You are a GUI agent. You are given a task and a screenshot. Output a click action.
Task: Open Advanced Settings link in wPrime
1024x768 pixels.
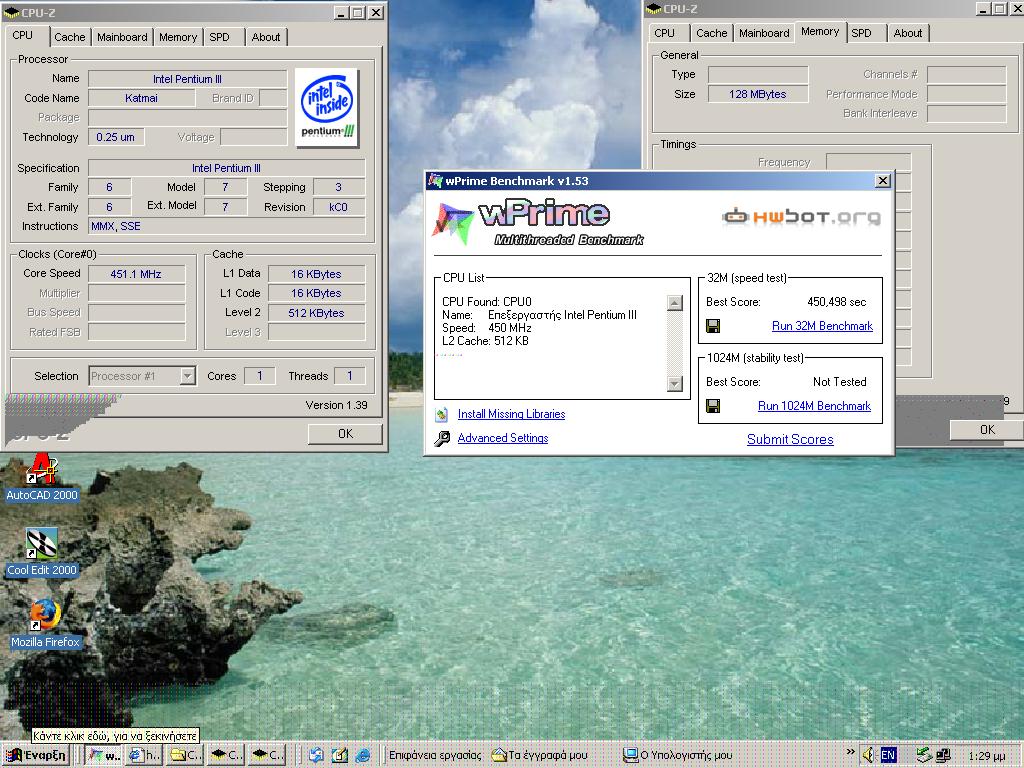[x=503, y=438]
